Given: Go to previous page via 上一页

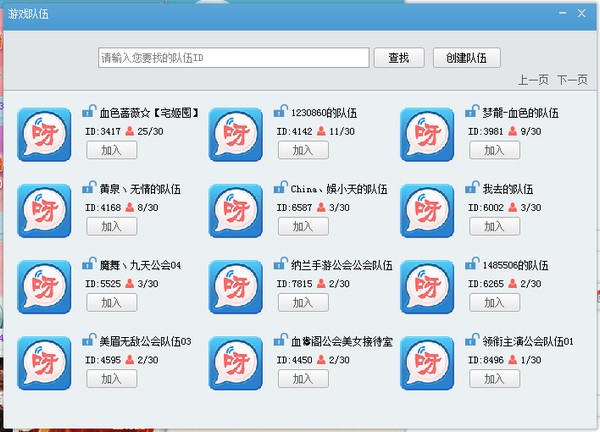Looking at the screenshot, I should point(533,80).
